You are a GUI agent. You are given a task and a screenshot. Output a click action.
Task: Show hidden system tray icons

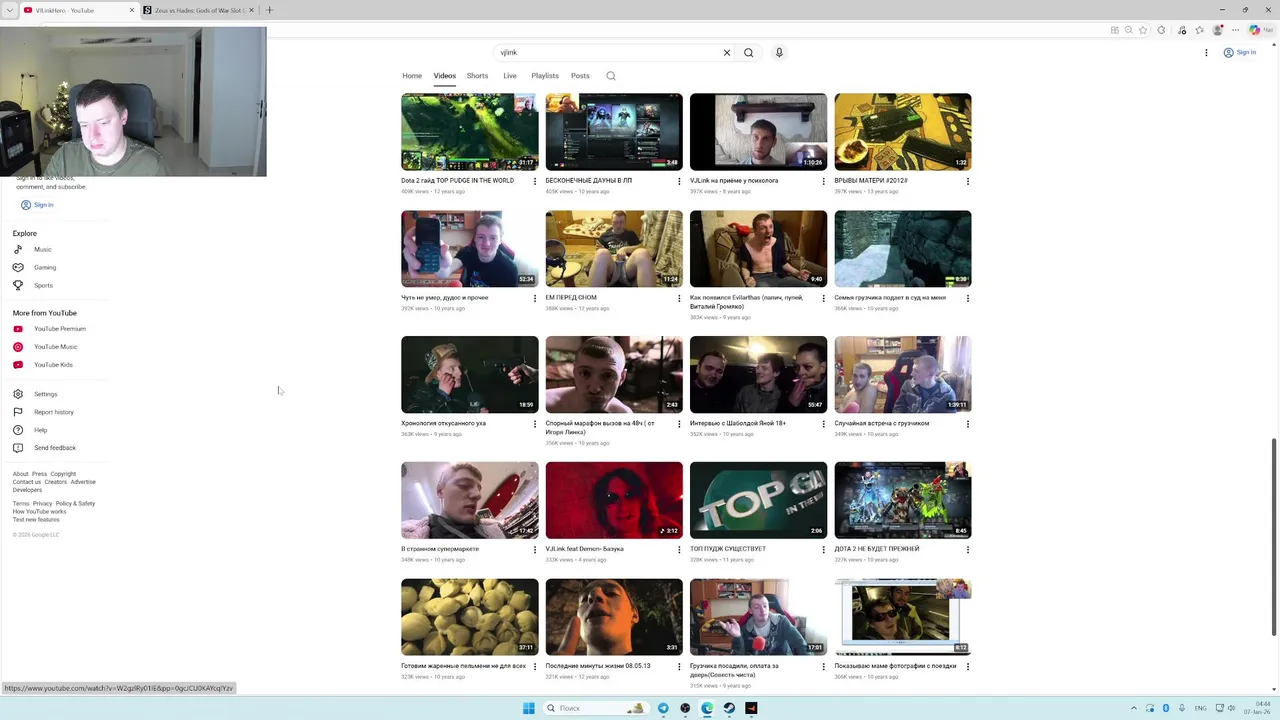(x=1133, y=708)
